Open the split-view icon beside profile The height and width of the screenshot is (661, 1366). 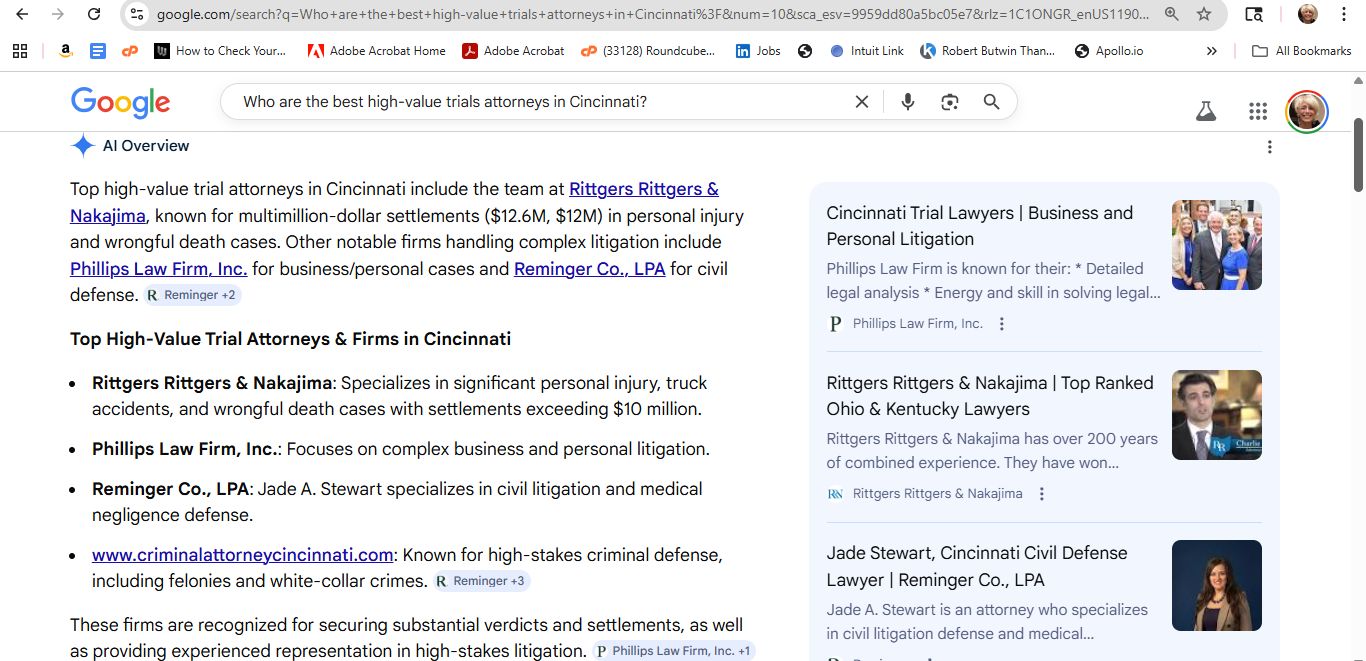click(x=1253, y=14)
